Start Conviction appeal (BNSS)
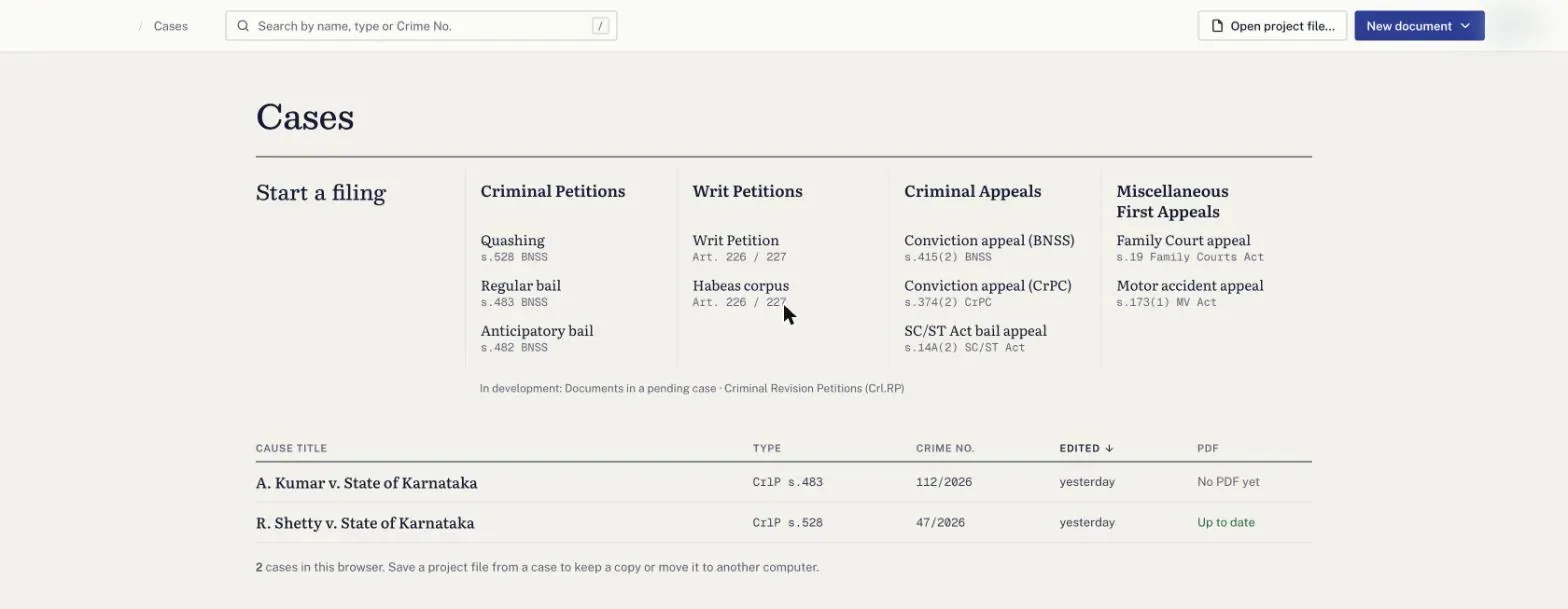Viewport: 1568px width, 609px height. (x=989, y=248)
